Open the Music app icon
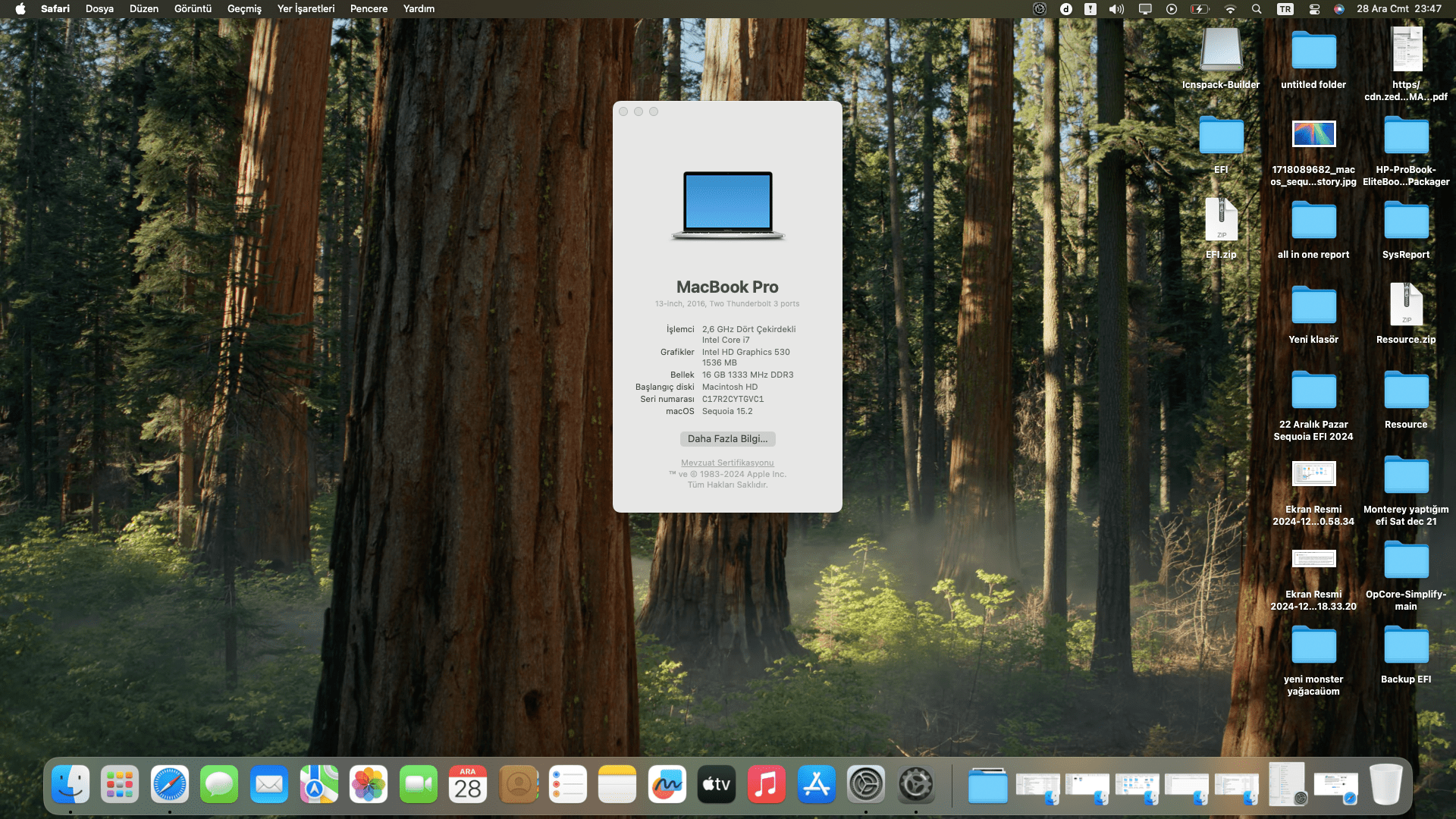This screenshot has width=1456, height=819. point(766,785)
